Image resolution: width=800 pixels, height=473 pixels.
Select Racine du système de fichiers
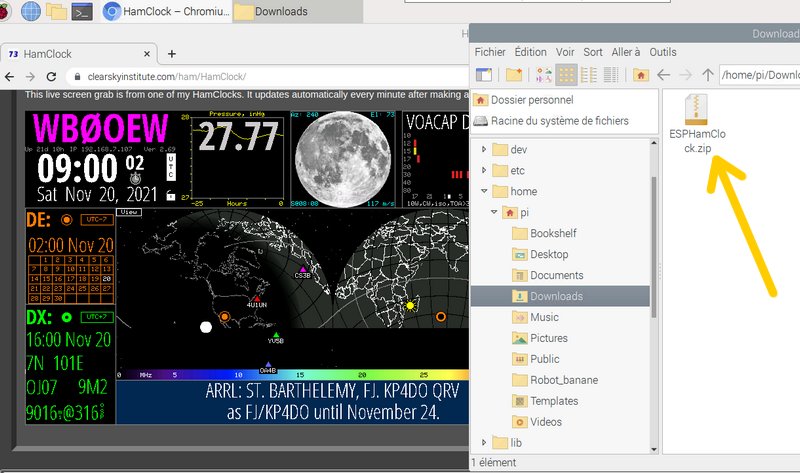pyautogui.click(x=559, y=121)
